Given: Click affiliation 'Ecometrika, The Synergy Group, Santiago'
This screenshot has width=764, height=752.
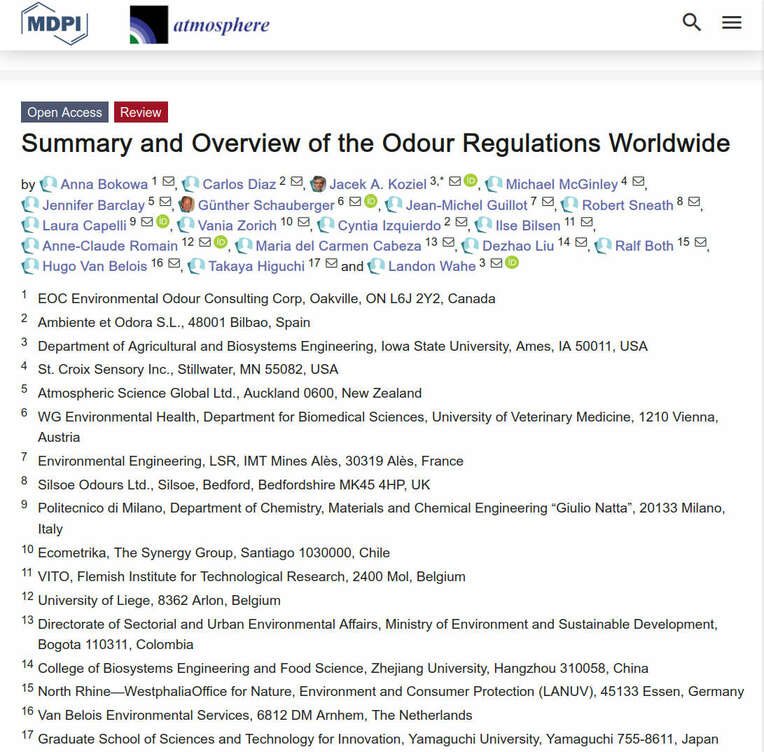Looking at the screenshot, I should pos(166,552).
